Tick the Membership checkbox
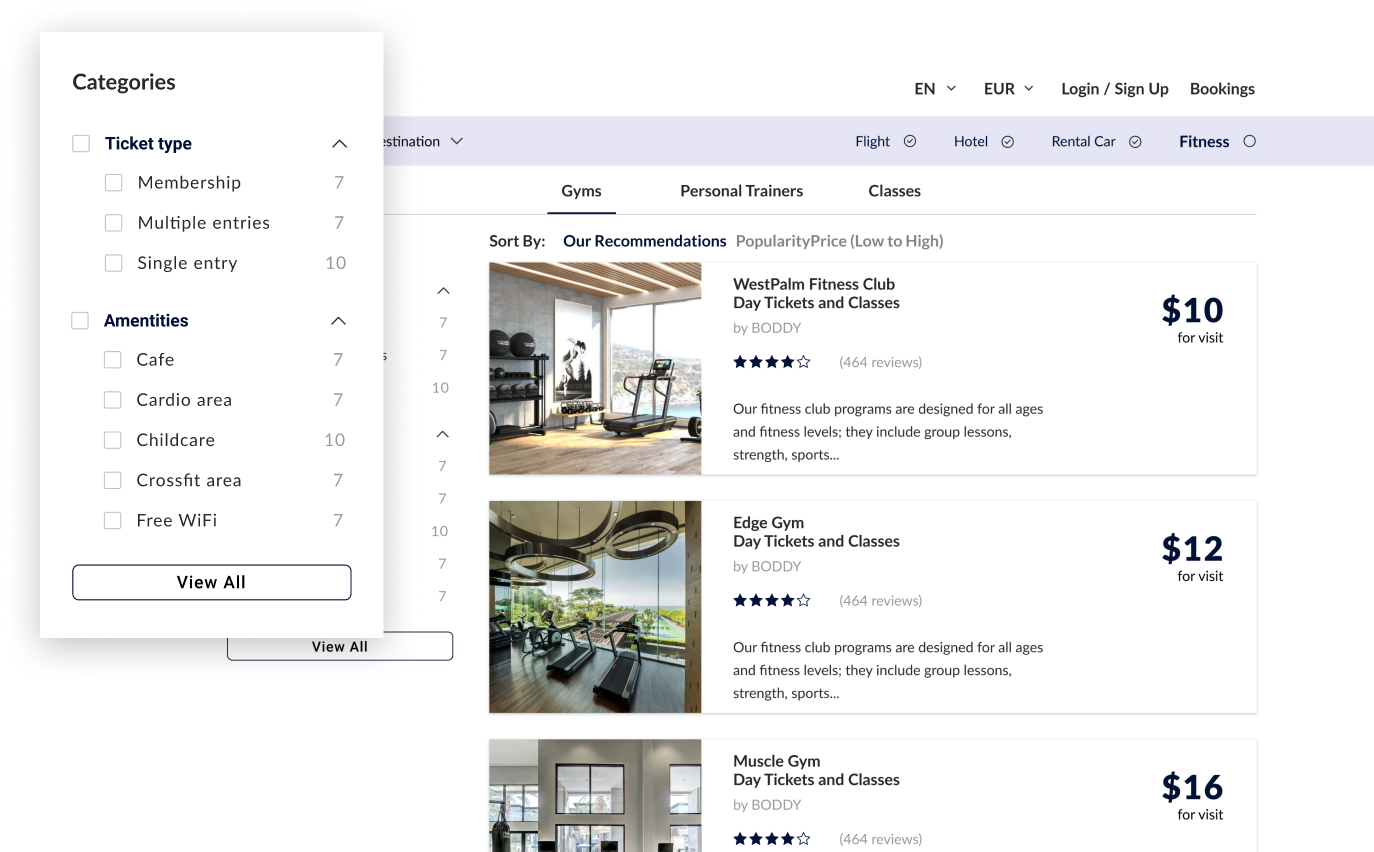Viewport: 1374px width, 852px height. 114,183
